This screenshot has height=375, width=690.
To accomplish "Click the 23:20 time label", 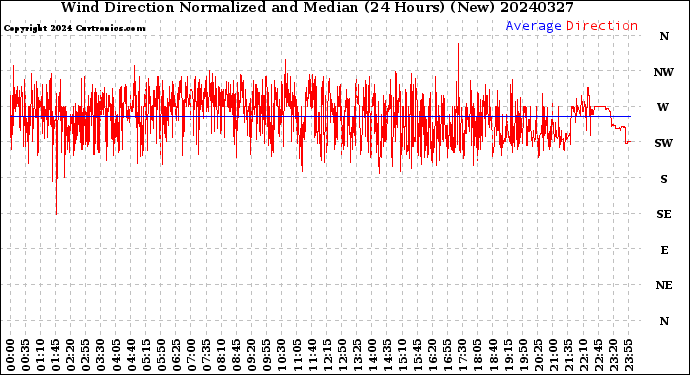I will pos(613,355).
